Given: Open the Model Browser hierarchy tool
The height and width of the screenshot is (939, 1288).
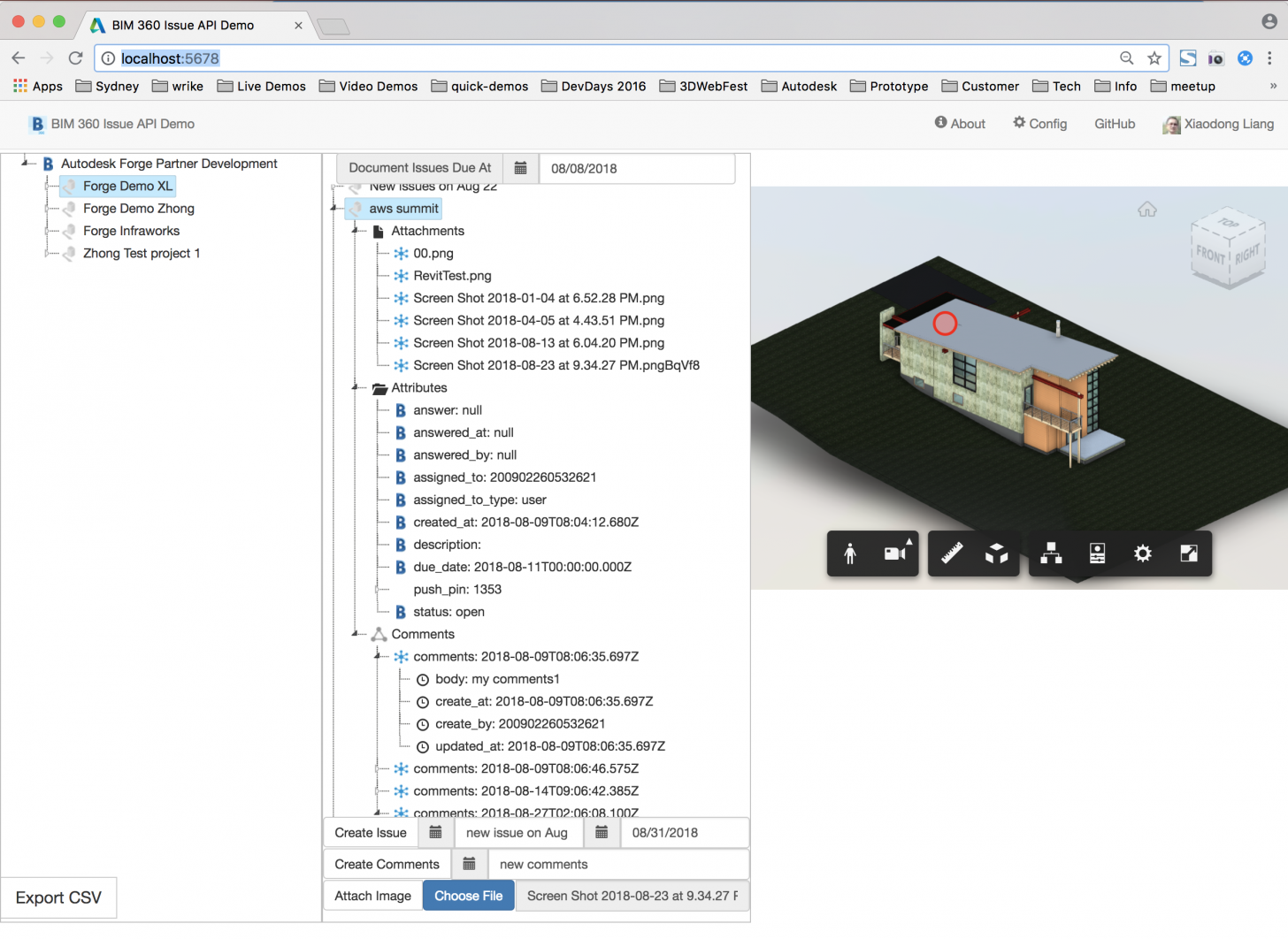Looking at the screenshot, I should [x=1051, y=553].
